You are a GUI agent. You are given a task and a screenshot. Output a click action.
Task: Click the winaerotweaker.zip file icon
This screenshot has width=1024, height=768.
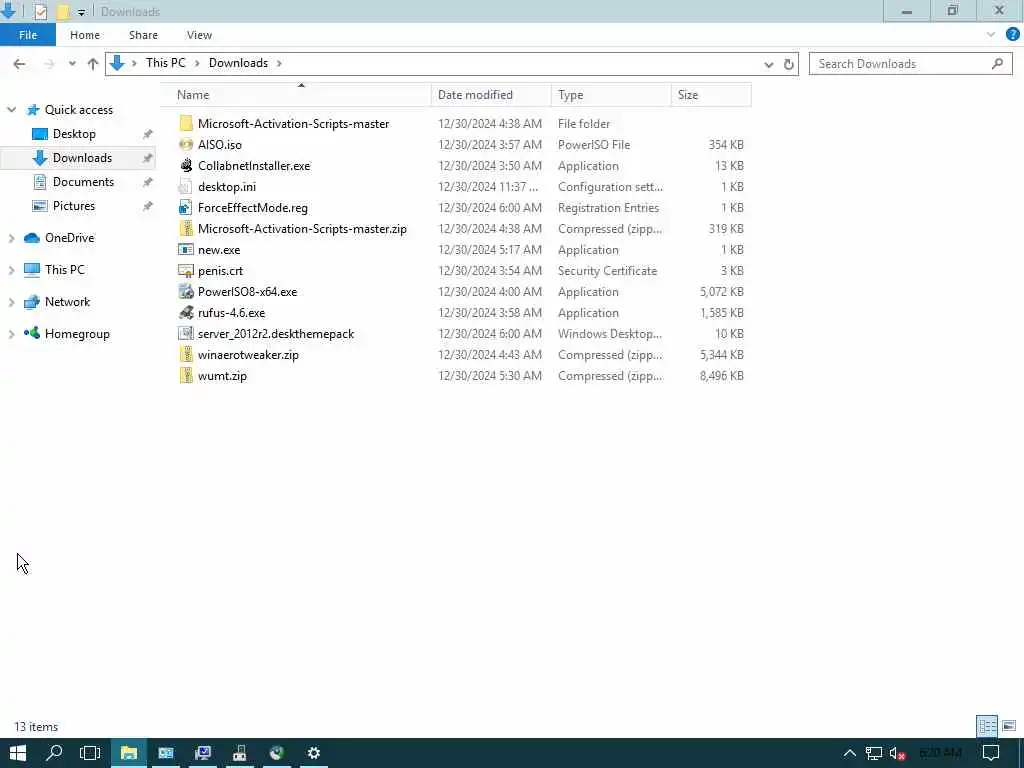coord(186,355)
